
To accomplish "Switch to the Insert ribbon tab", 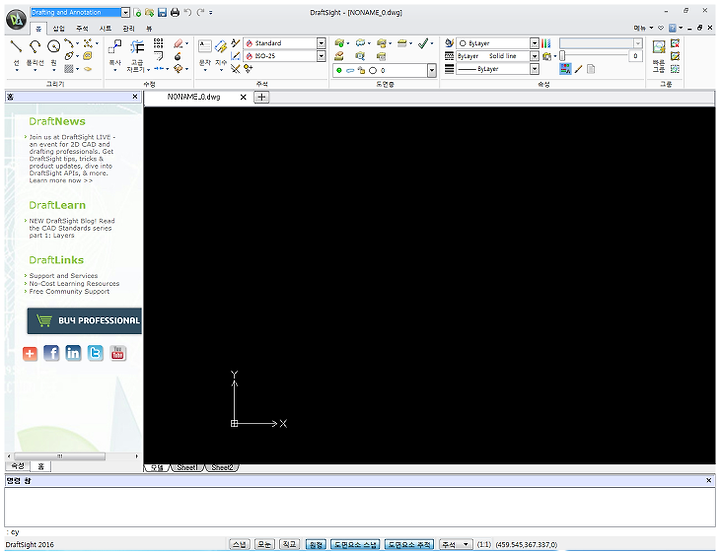I will coord(59,28).
